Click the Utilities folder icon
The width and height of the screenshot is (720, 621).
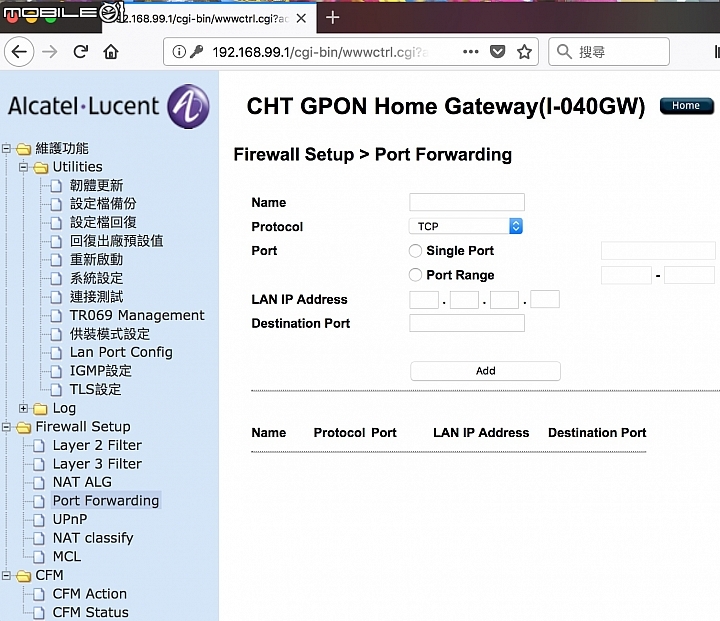click(40, 167)
